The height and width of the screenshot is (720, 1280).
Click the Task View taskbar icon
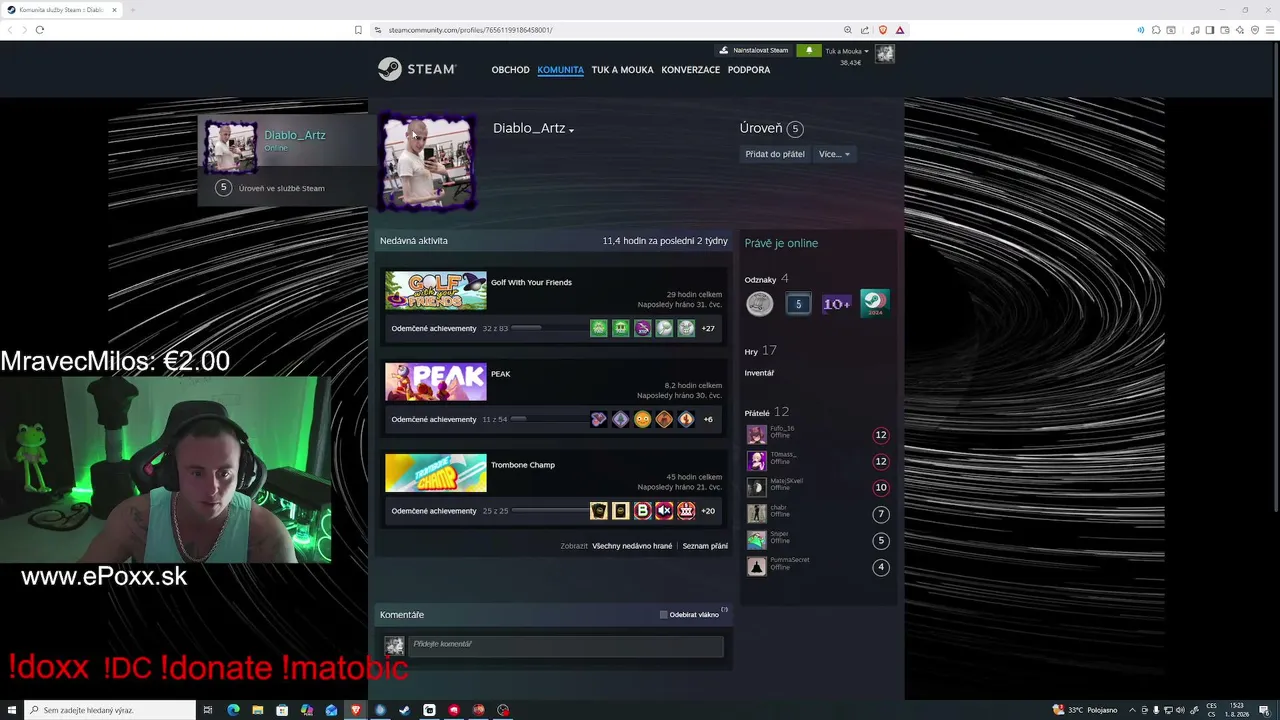[x=208, y=710]
